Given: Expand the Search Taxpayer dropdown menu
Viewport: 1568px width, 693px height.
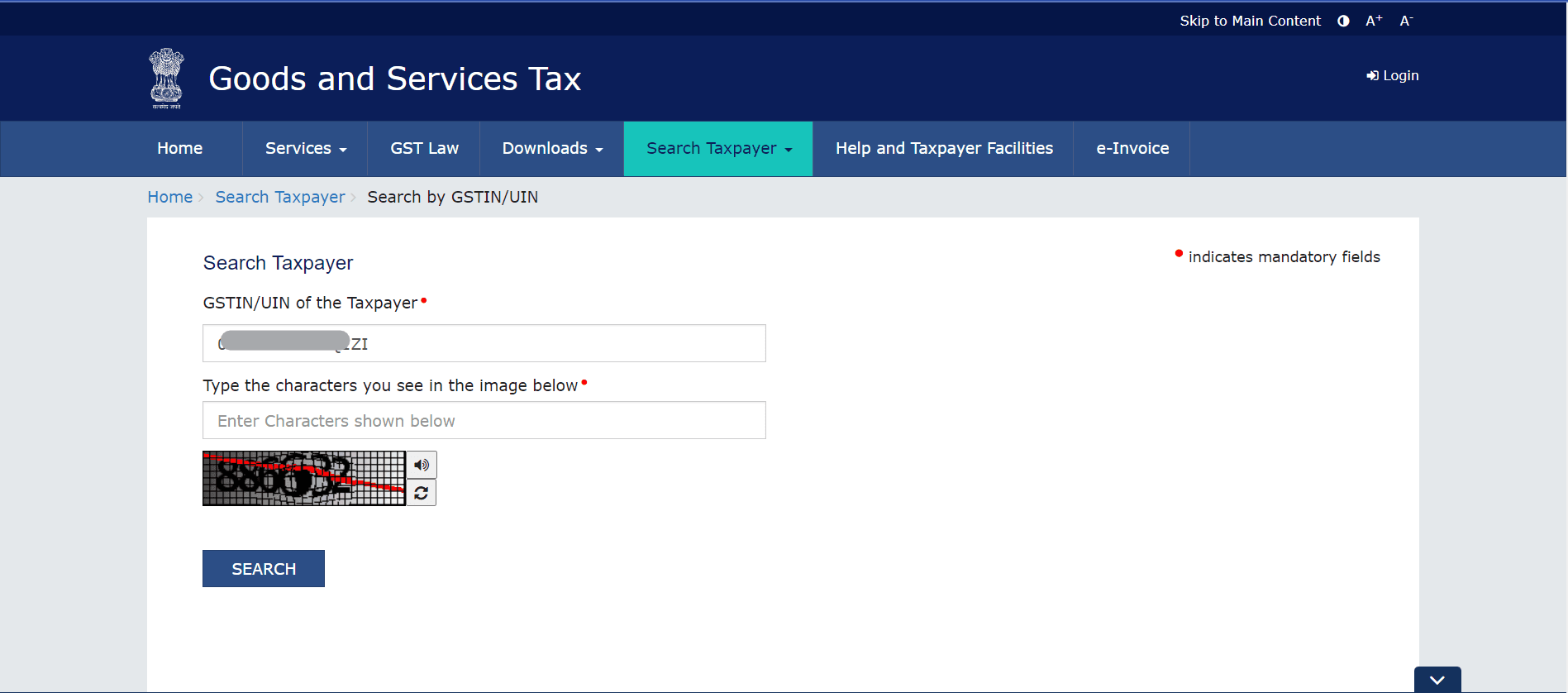Looking at the screenshot, I should (718, 149).
